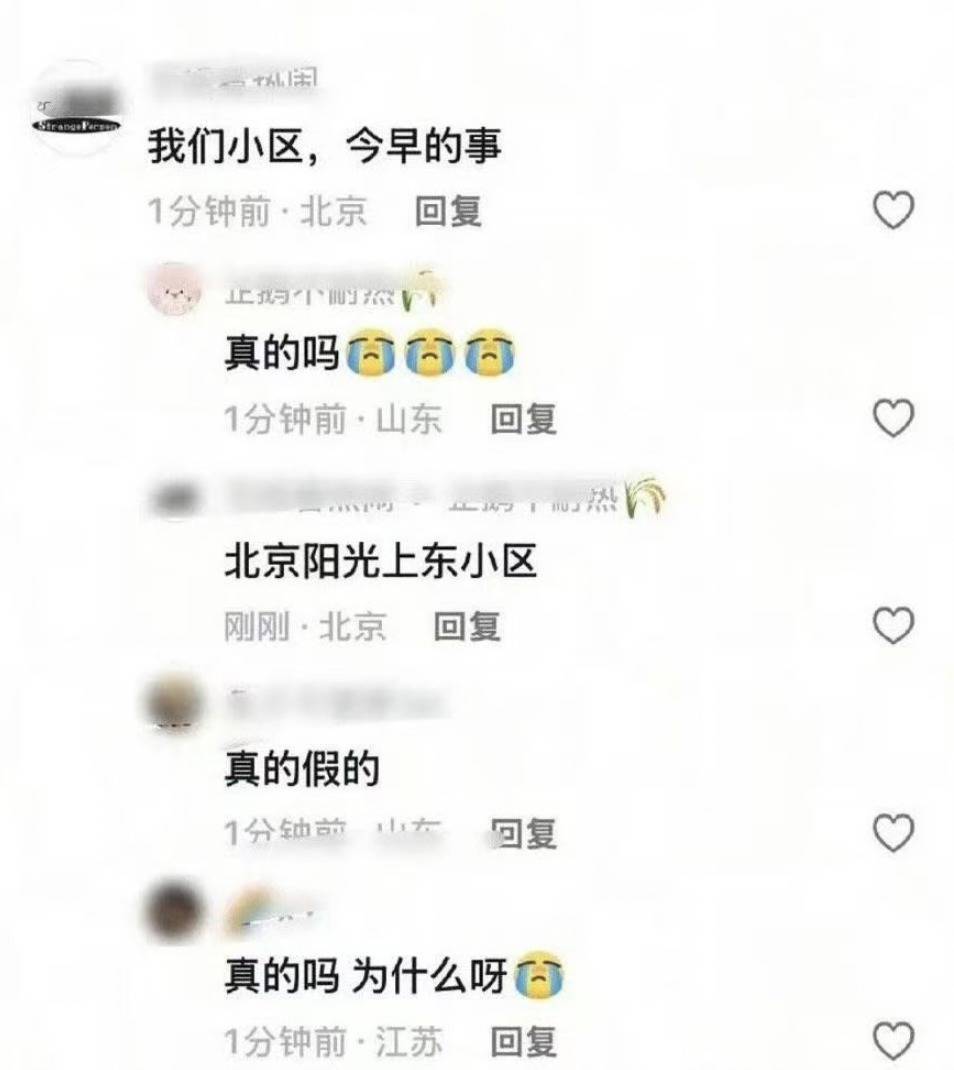The image size is (954, 1070).
Task: Like the comment "我们小区，今早的事"
Action: [x=894, y=209]
